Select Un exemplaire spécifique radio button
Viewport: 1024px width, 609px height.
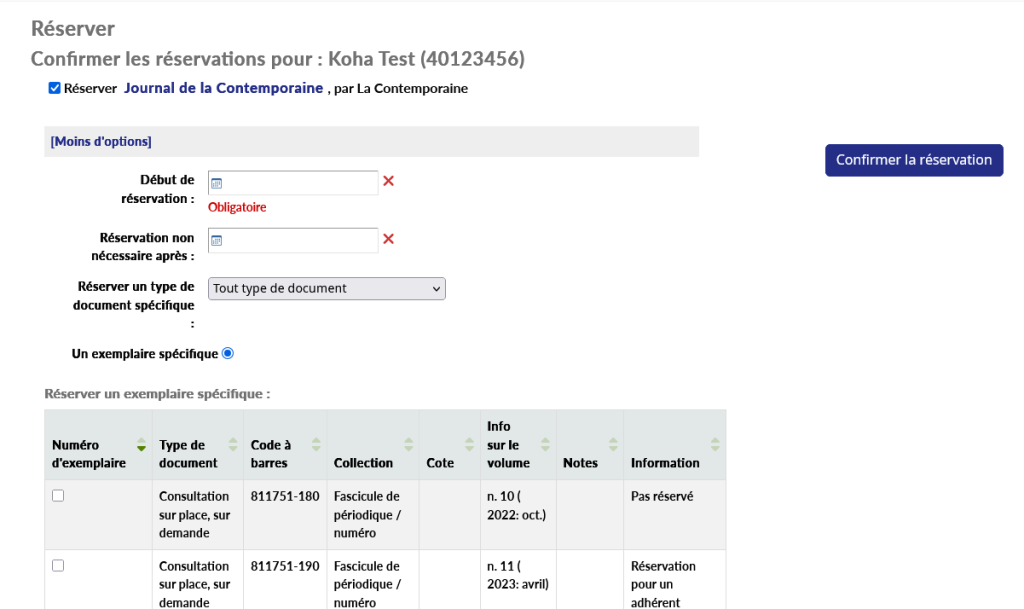coord(228,353)
